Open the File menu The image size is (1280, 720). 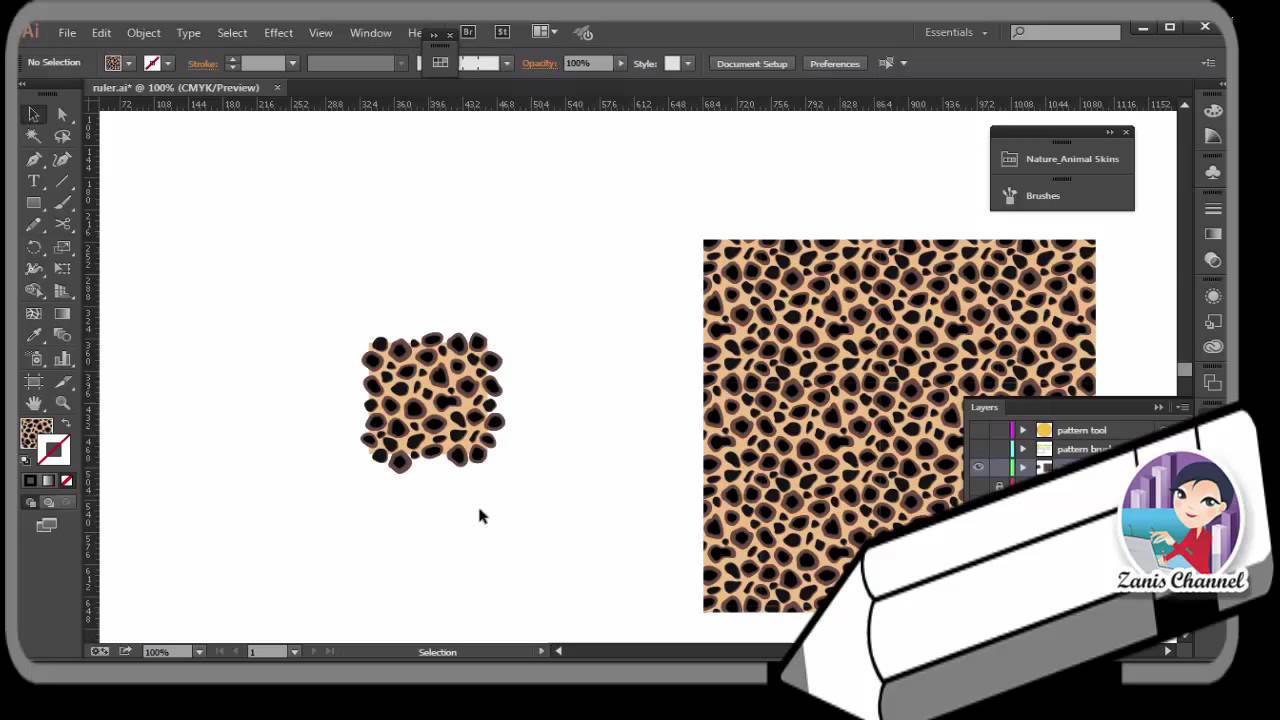tap(67, 33)
